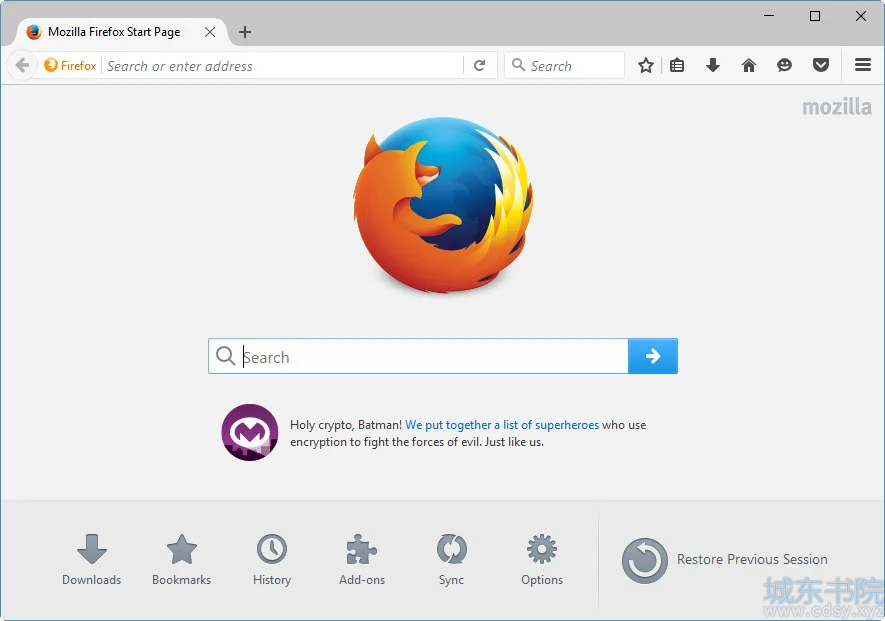The height and width of the screenshot is (621, 885).
Task: Click the start page Search input field
Action: click(418, 356)
